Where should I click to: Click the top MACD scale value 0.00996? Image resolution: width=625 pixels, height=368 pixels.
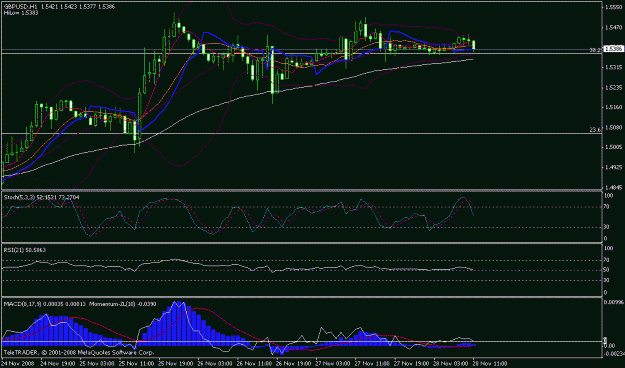[613, 302]
